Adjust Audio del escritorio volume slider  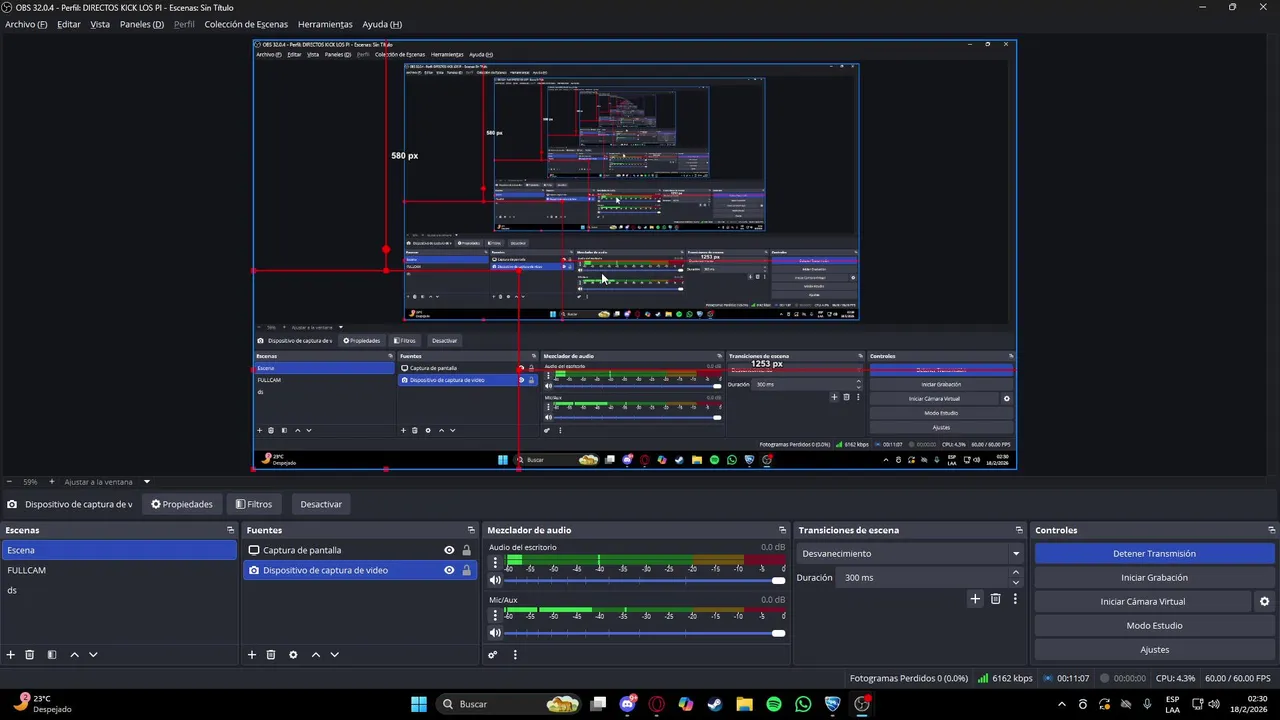click(646, 580)
